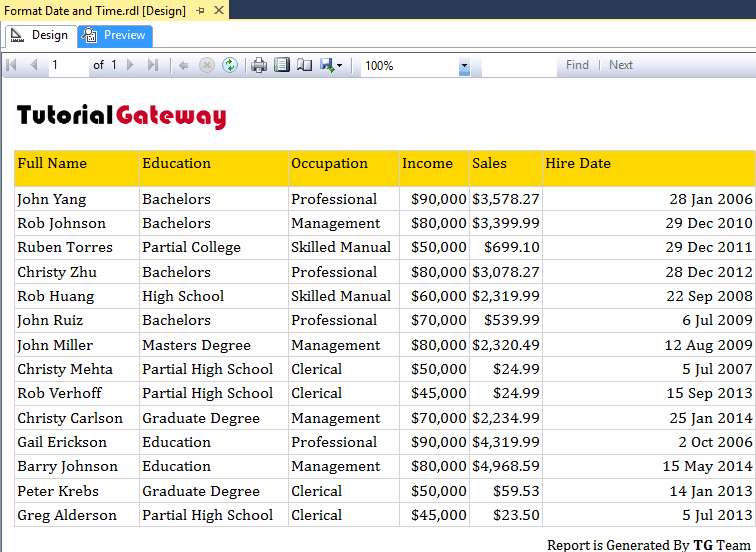The height and width of the screenshot is (552, 756).
Task: Click the current page number field
Action: click(67, 65)
